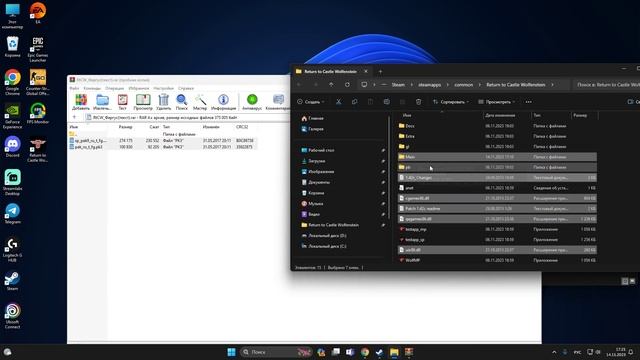Click the Rename icon in Explorer toolbar

tap(386, 102)
